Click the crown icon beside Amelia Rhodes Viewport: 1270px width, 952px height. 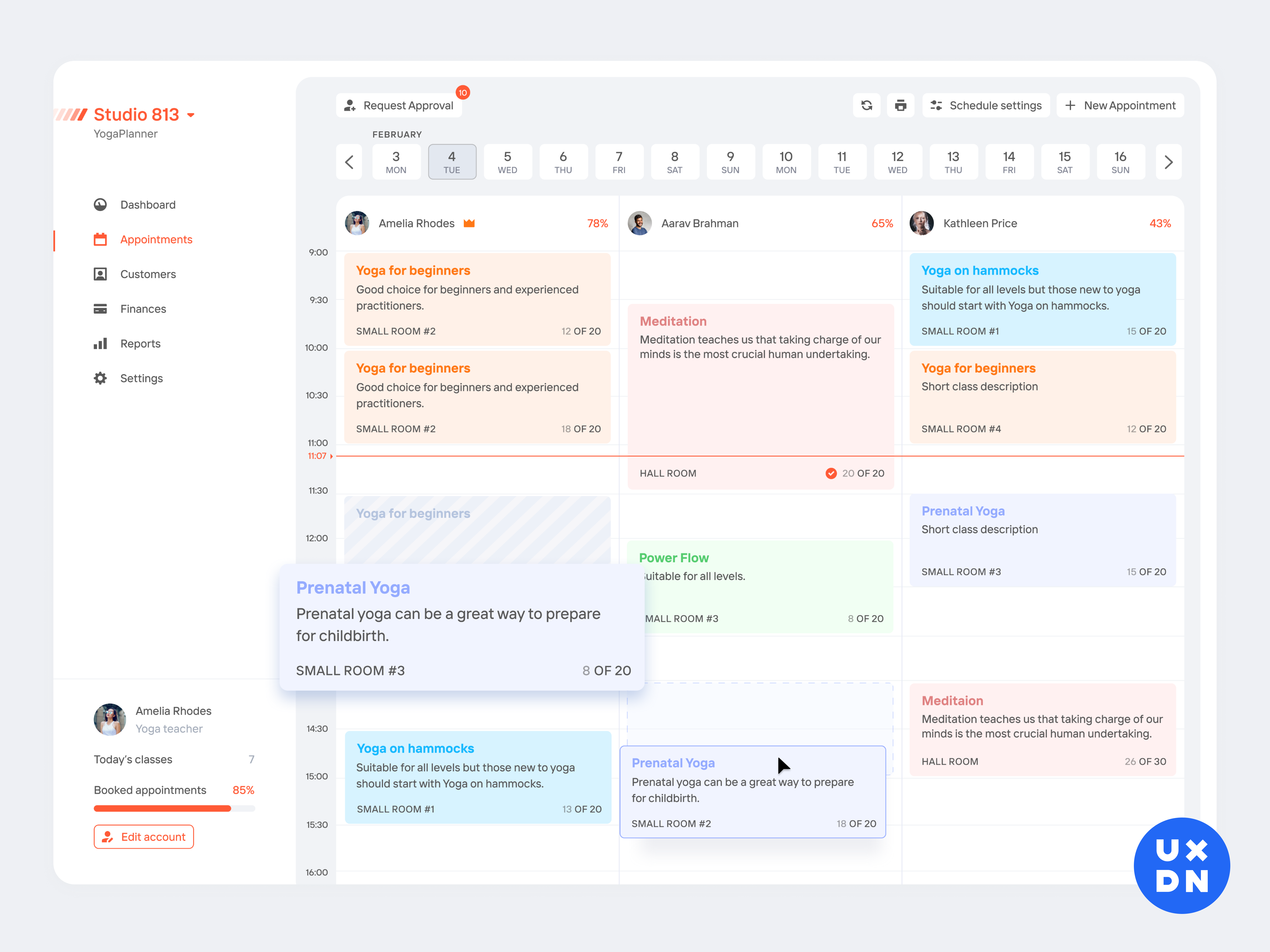pos(469,223)
